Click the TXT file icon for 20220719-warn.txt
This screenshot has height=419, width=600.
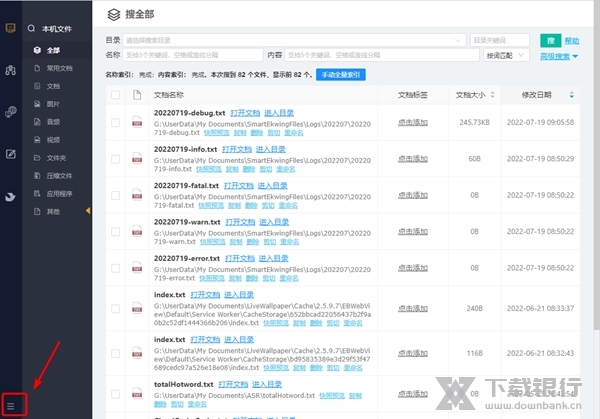(x=137, y=231)
